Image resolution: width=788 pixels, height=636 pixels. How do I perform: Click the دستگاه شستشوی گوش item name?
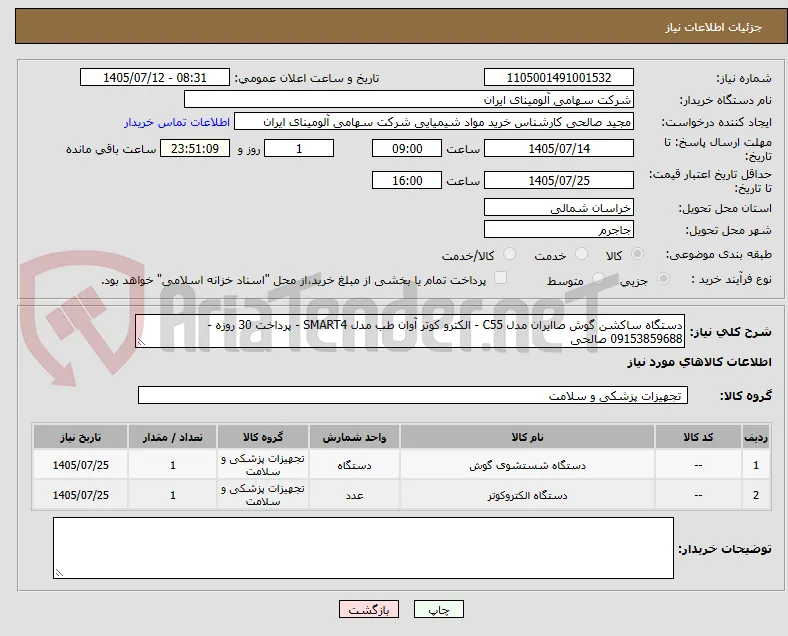527,465
